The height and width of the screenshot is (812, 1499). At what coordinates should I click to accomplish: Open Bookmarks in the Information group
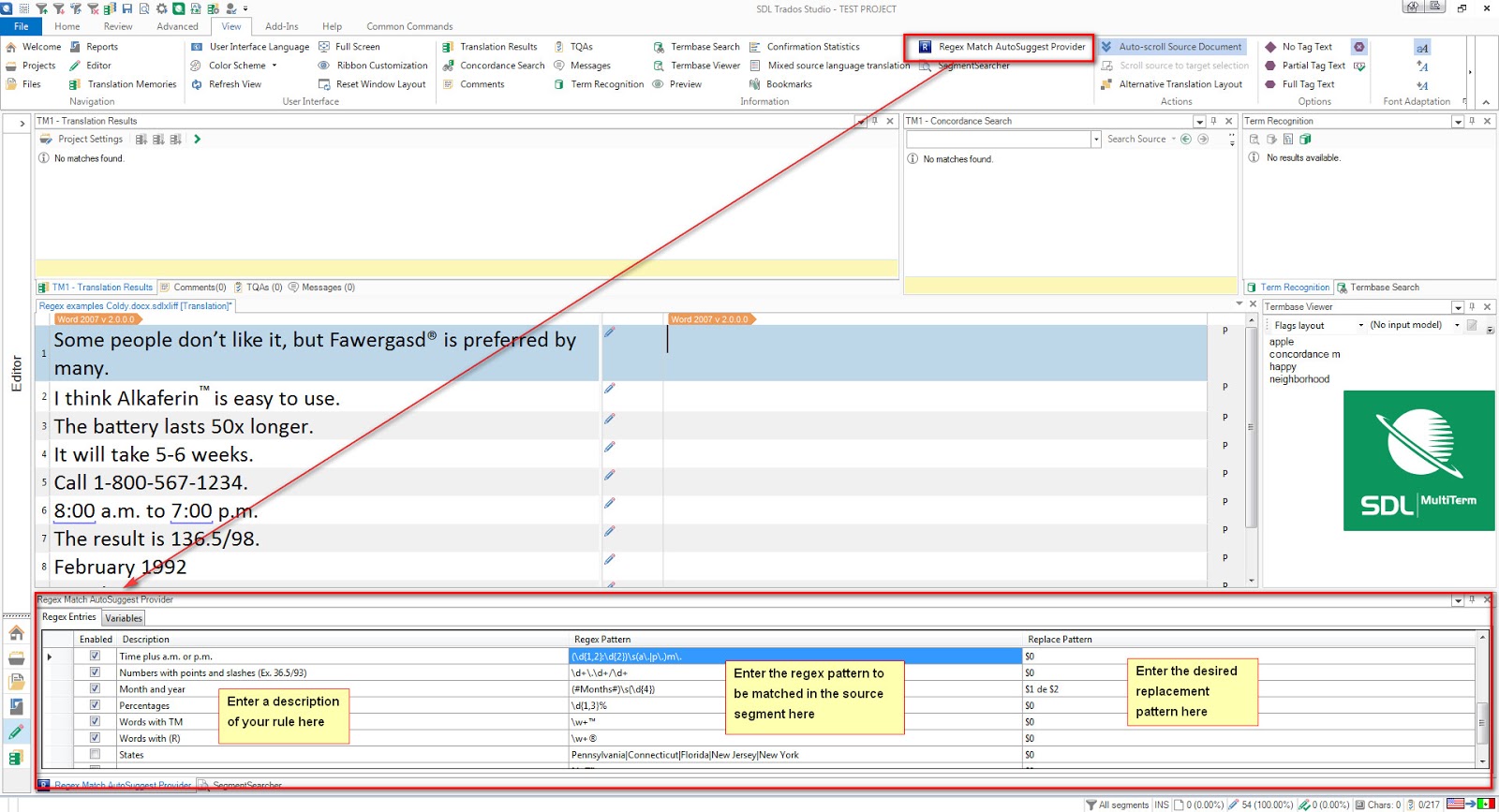click(x=780, y=84)
